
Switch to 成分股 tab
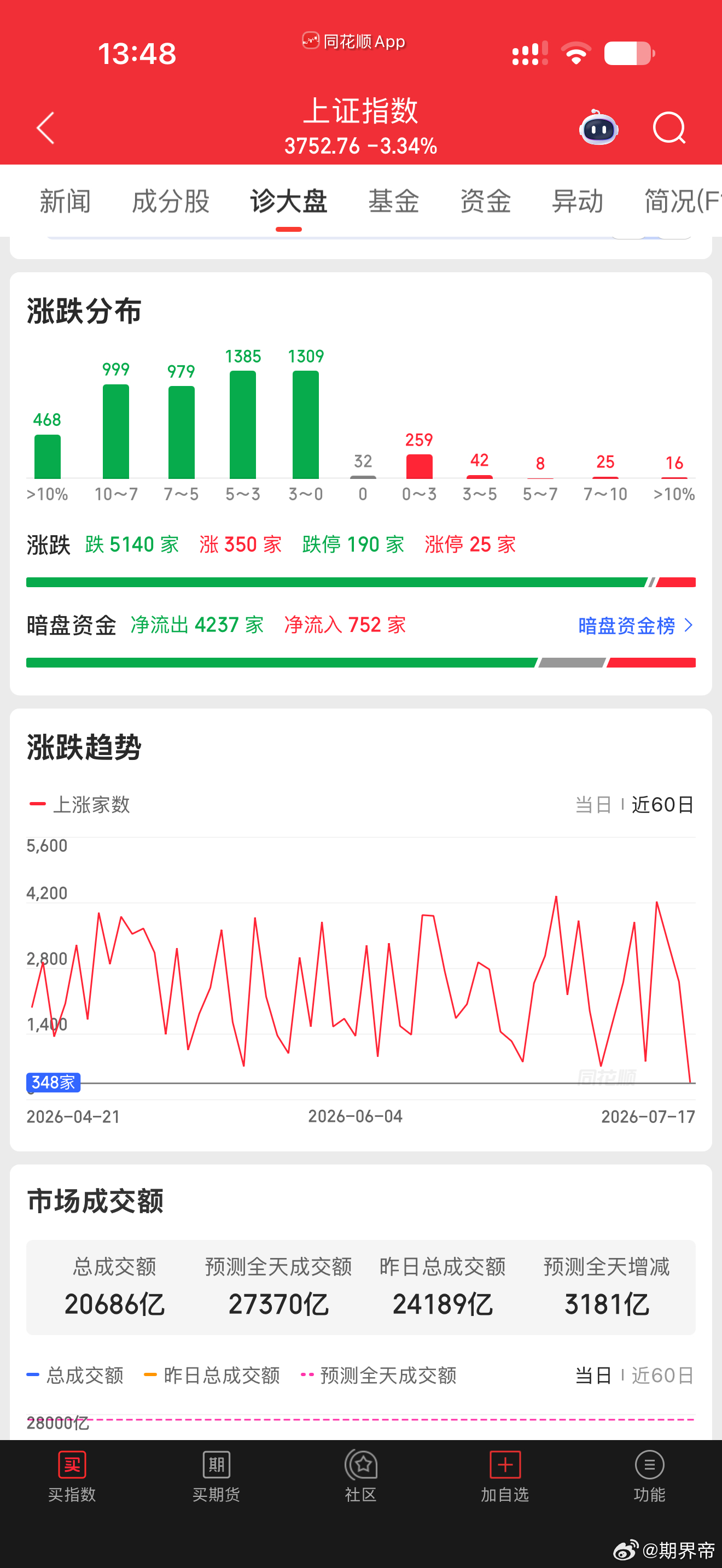(171, 201)
